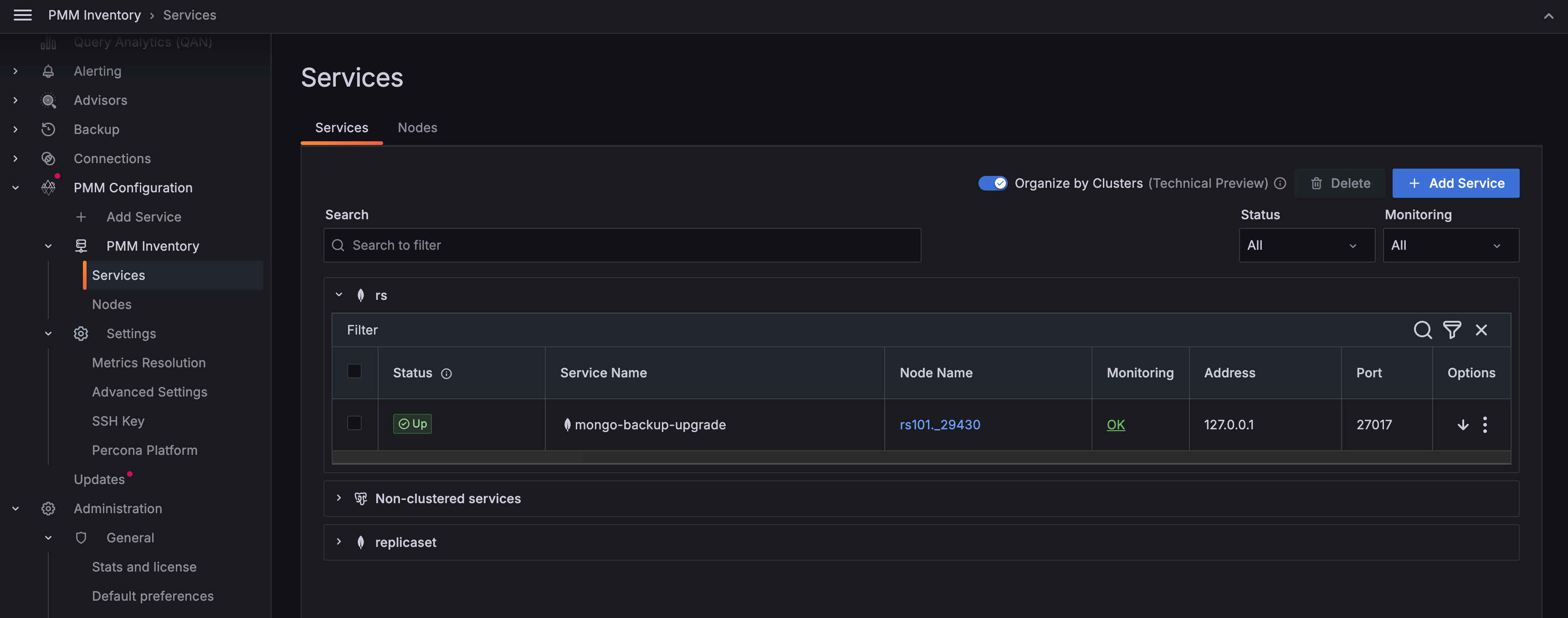Close the Filter bar with the X
Viewport: 1568px width, 618px height.
(1481, 330)
